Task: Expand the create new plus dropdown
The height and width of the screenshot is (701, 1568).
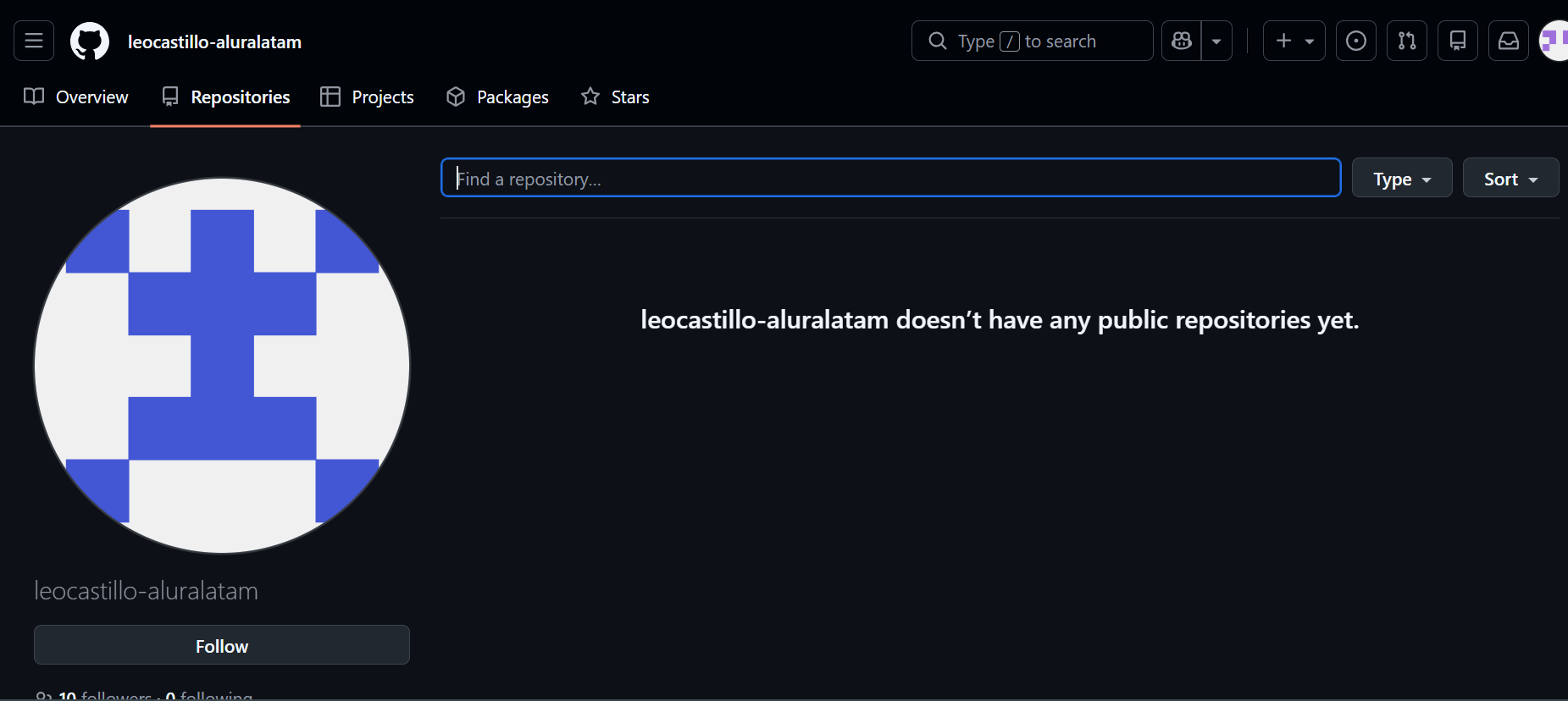Action: [x=1294, y=41]
